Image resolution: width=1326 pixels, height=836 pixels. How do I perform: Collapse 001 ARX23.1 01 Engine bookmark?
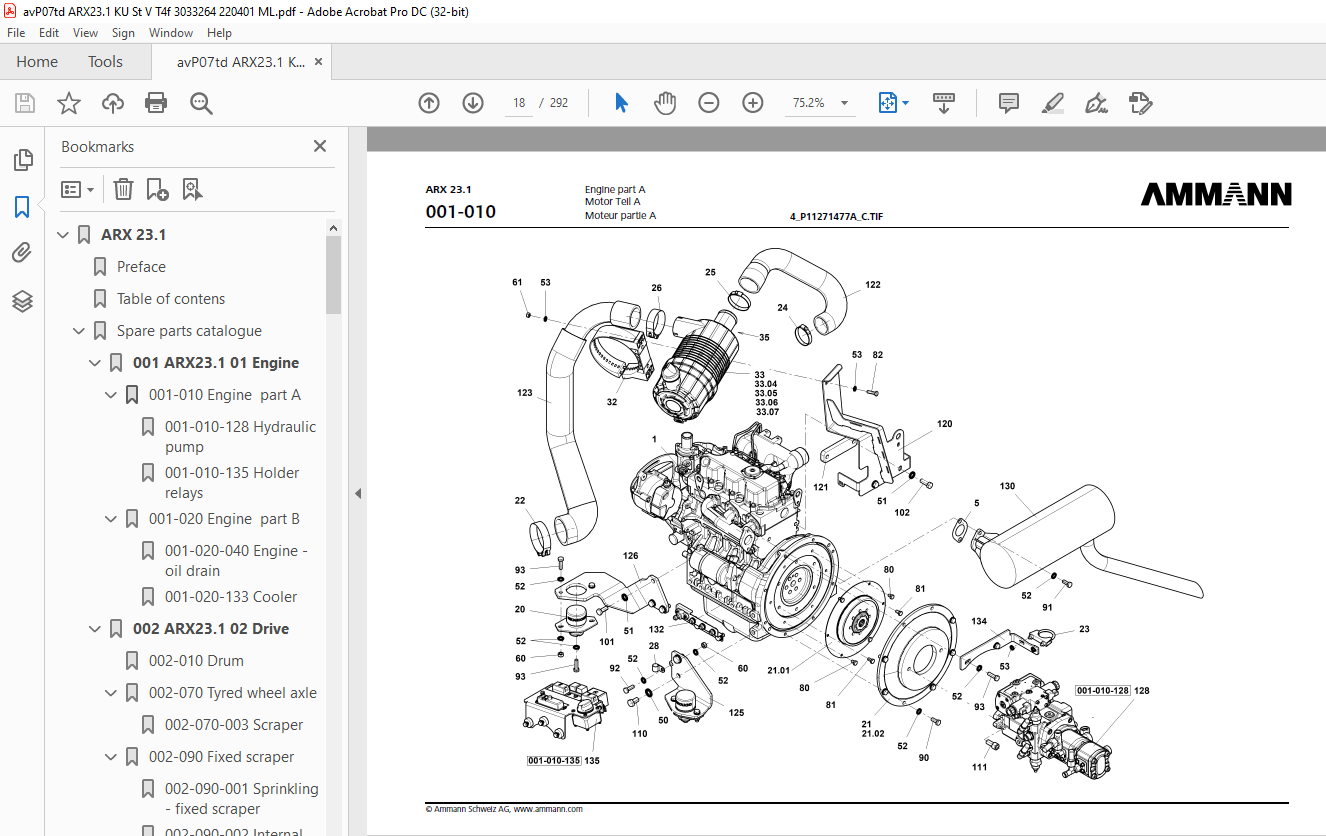pyautogui.click(x=95, y=363)
